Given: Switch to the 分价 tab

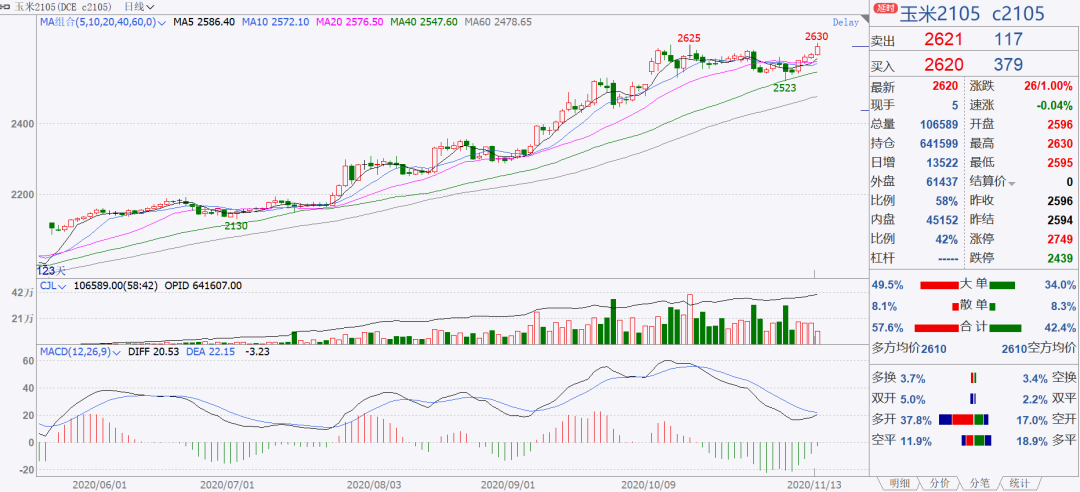Looking at the screenshot, I should [x=939, y=483].
